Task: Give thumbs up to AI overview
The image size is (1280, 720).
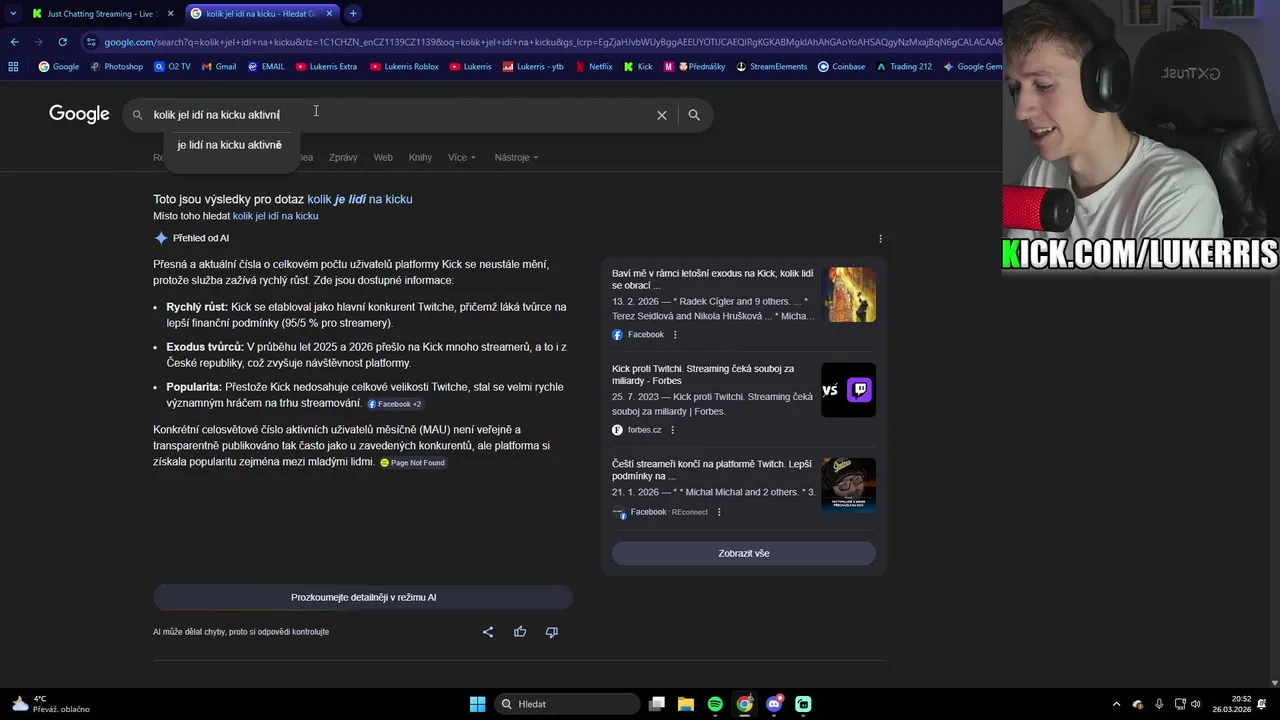Action: pyautogui.click(x=520, y=632)
